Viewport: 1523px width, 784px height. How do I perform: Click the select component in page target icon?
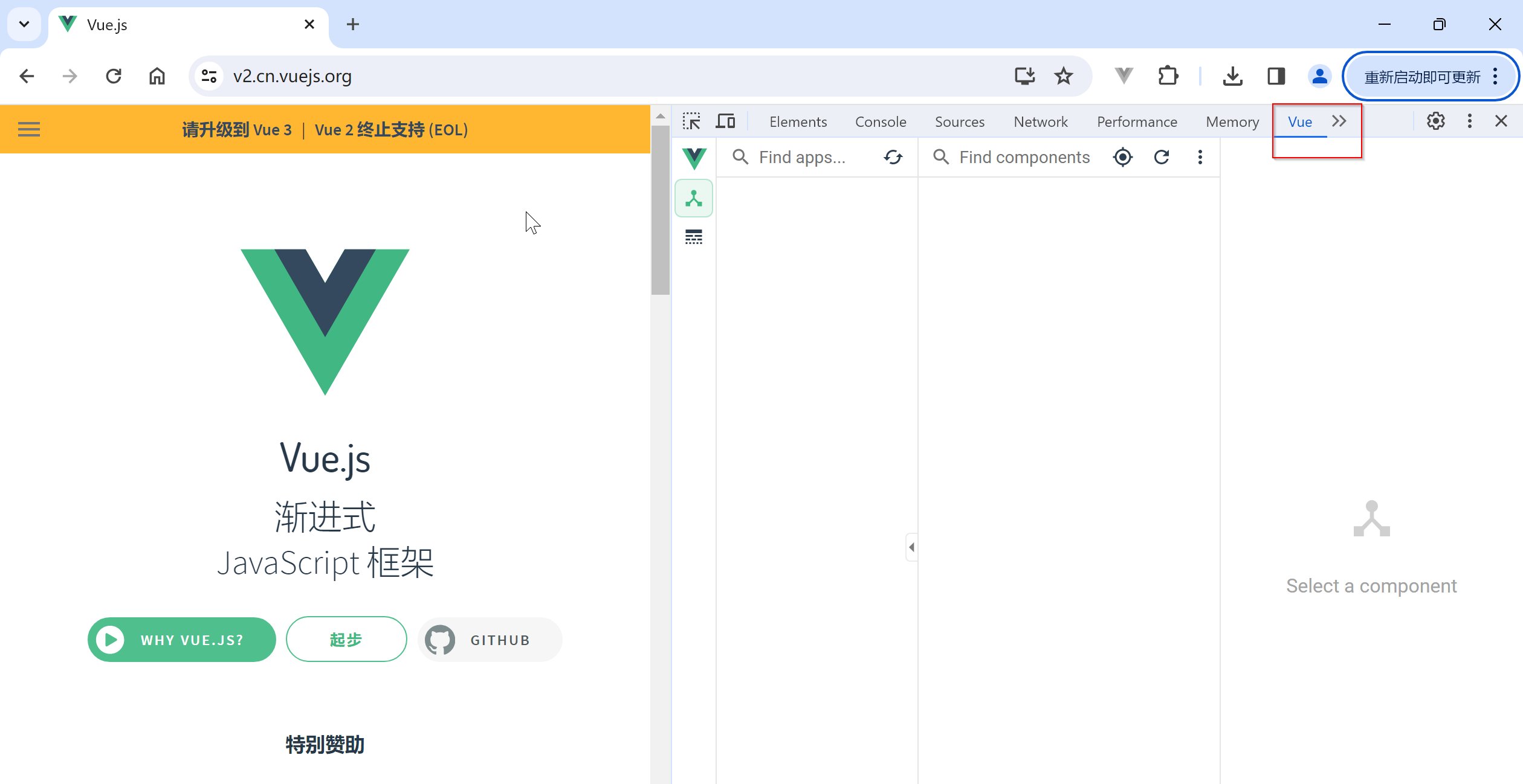1122,157
